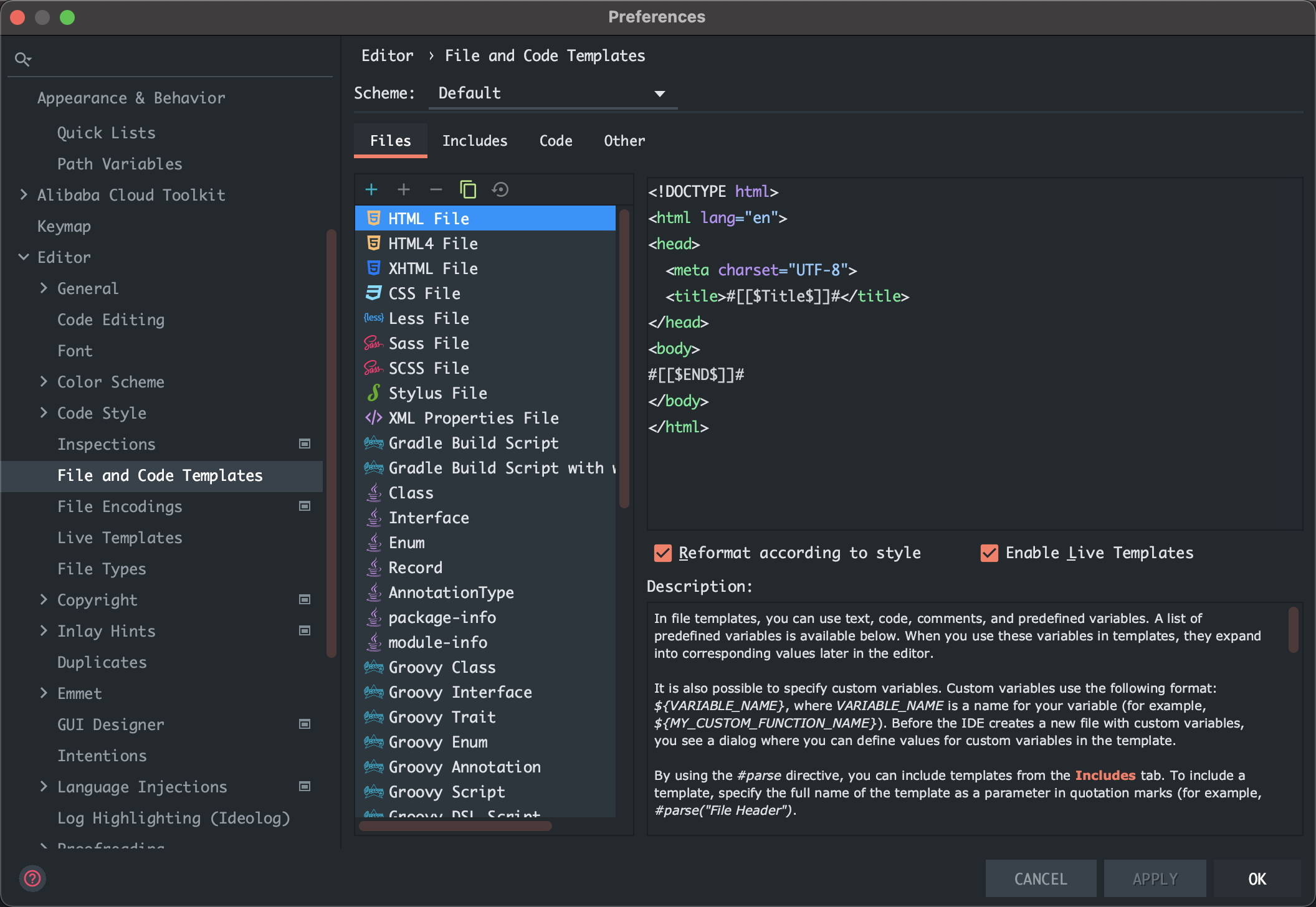
Task: Click the HTML File template icon
Action: (x=373, y=218)
